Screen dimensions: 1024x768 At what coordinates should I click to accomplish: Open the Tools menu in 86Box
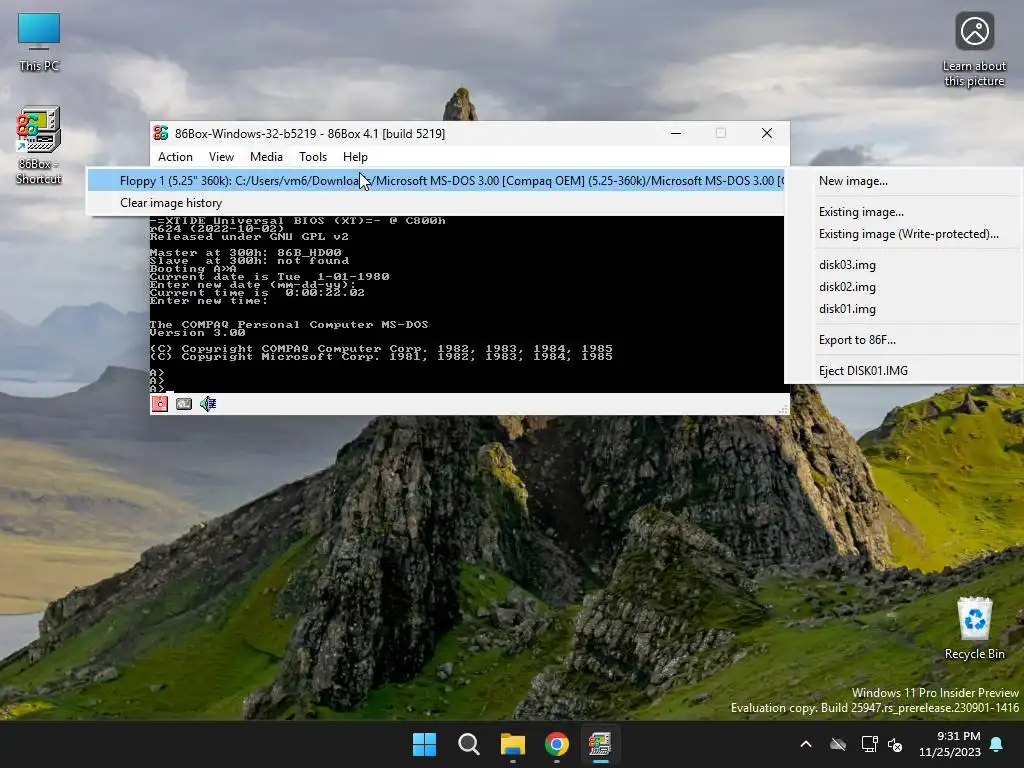pyautogui.click(x=313, y=157)
